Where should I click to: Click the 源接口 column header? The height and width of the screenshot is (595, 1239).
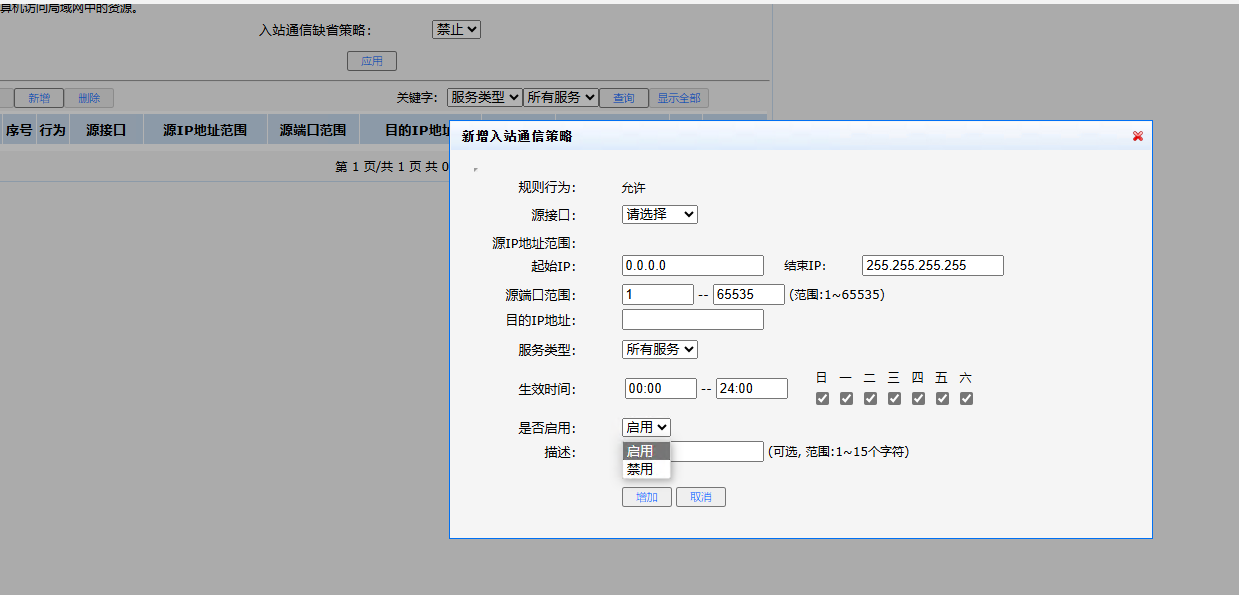click(x=106, y=129)
